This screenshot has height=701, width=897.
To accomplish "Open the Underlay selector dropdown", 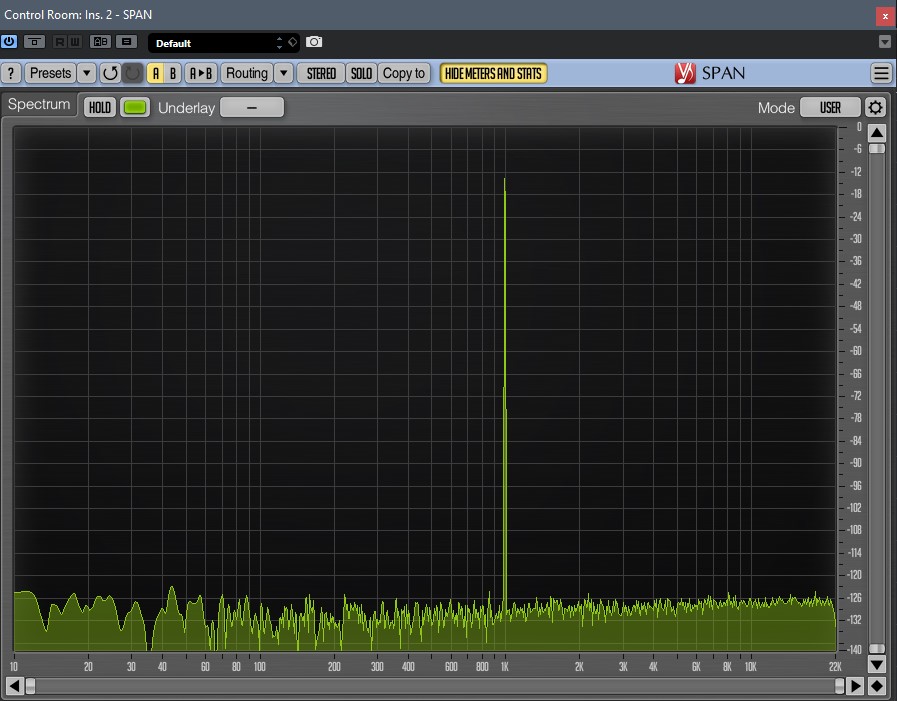I will tap(252, 108).
